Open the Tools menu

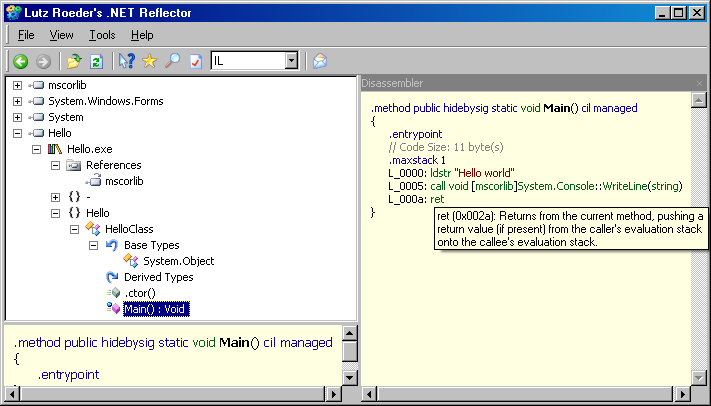pyautogui.click(x=102, y=35)
